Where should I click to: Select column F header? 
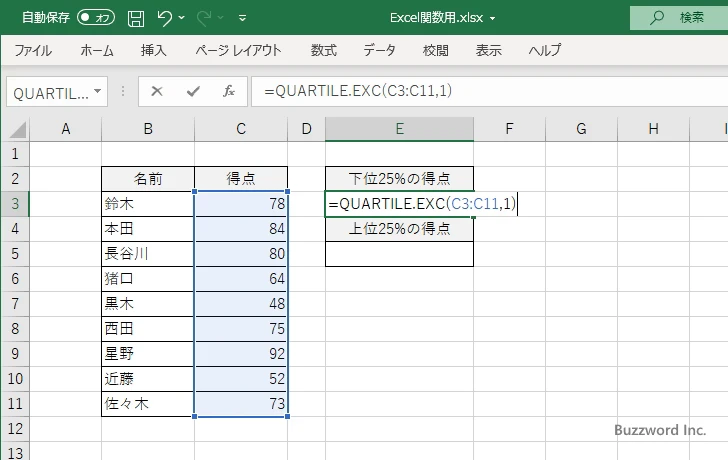[509, 129]
